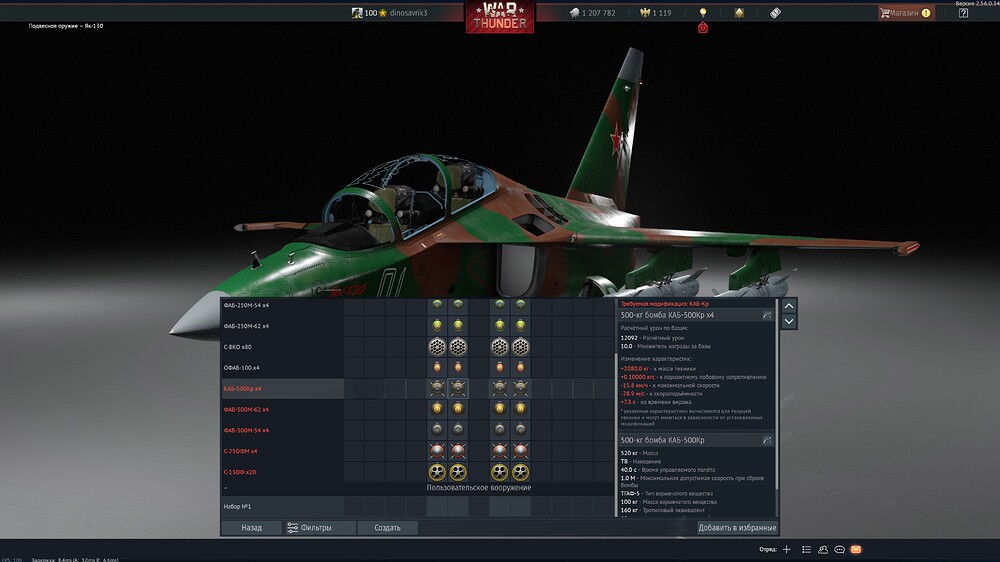The width and height of the screenshot is (1000, 562).
Task: Select the ФАБ-250М-62 x4 preset row
Action: pos(418,326)
